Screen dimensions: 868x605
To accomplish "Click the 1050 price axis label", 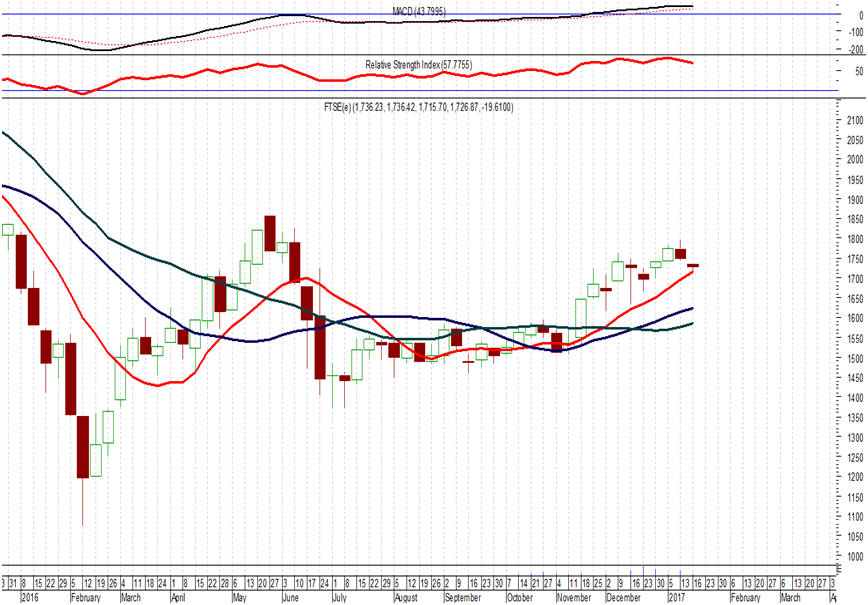I will pos(855,537).
